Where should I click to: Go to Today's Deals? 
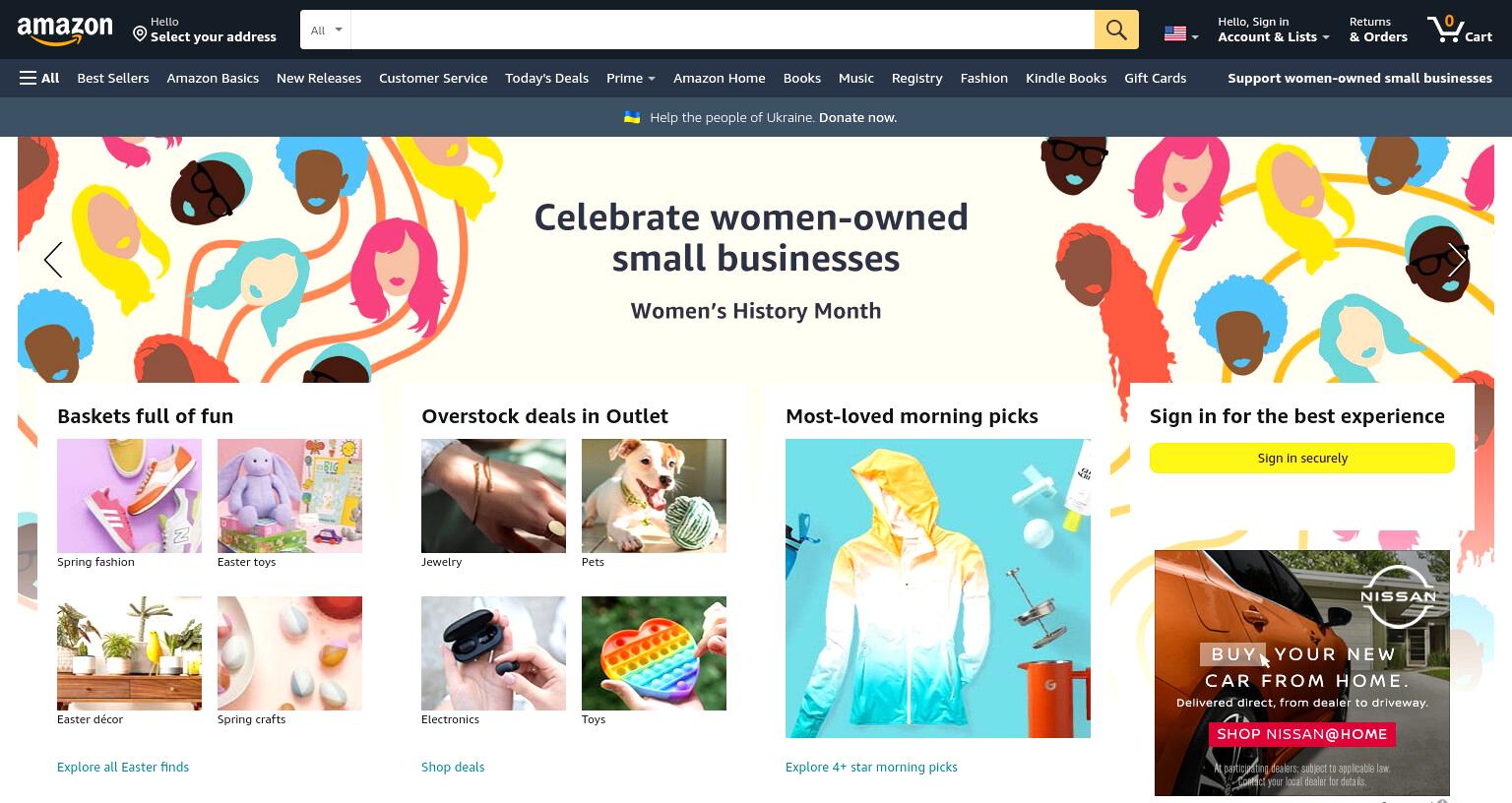546,78
